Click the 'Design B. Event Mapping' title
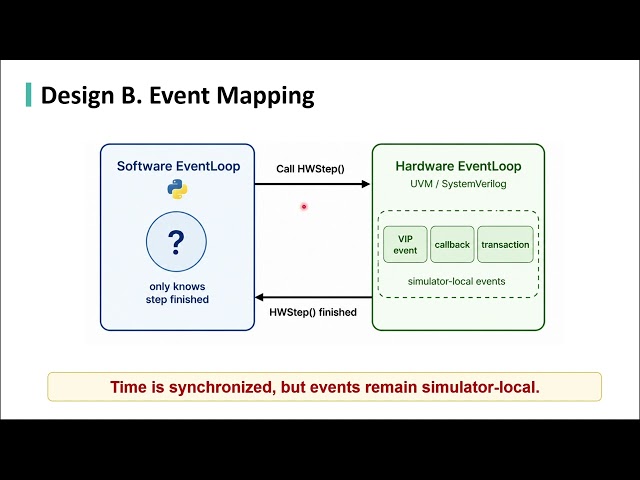 (178, 95)
